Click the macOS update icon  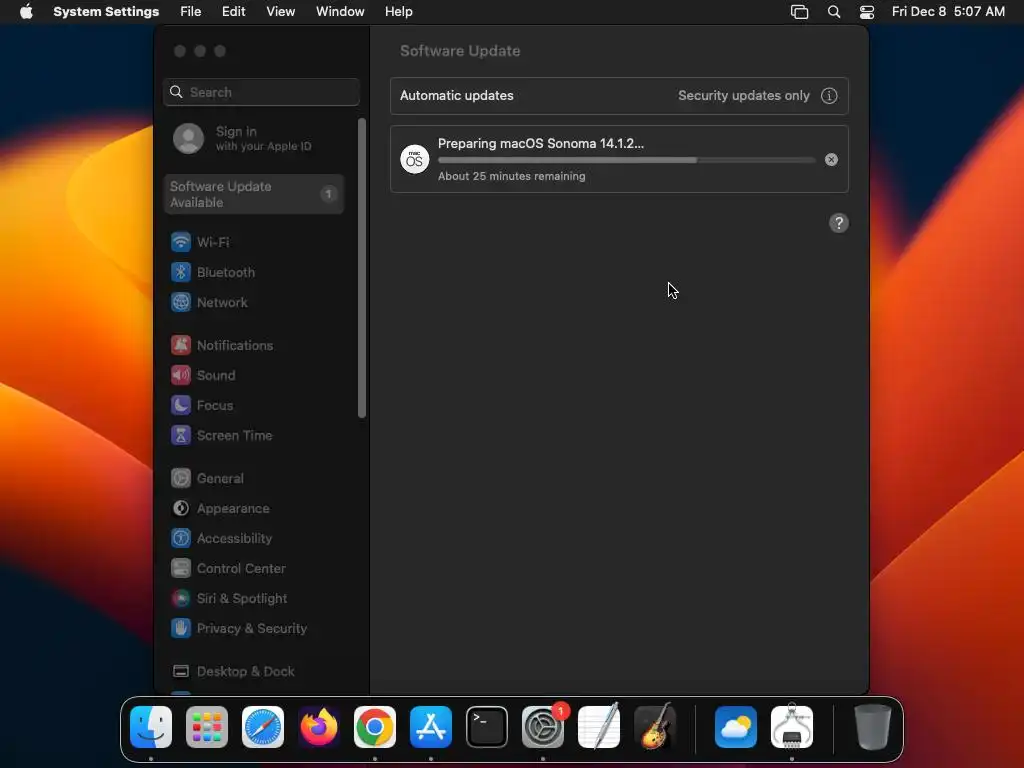tap(415, 159)
